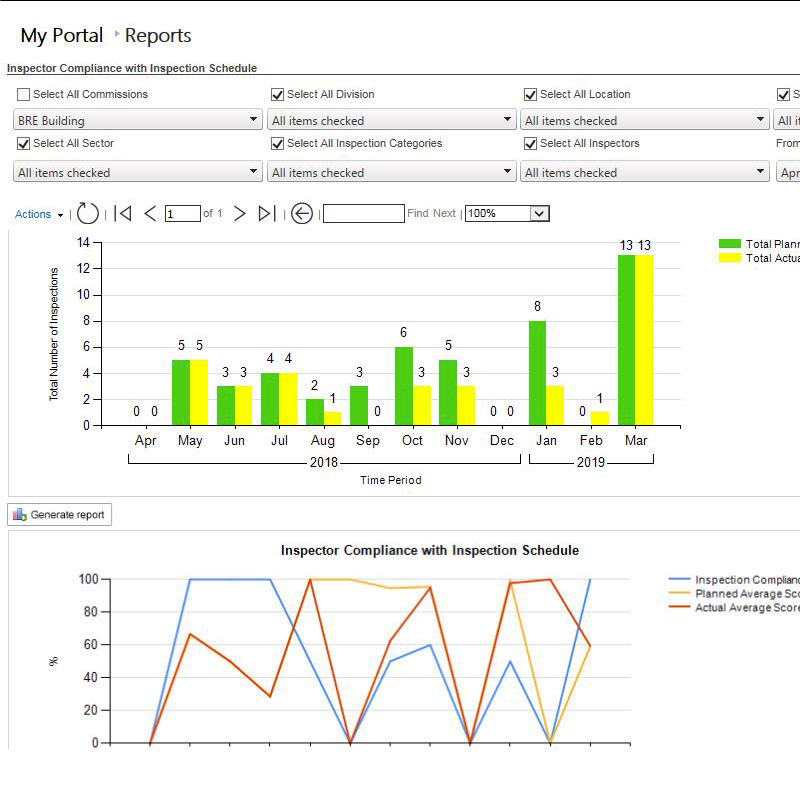Click the refresh report icon
Screen dimensions: 800x800
pyautogui.click(x=88, y=213)
